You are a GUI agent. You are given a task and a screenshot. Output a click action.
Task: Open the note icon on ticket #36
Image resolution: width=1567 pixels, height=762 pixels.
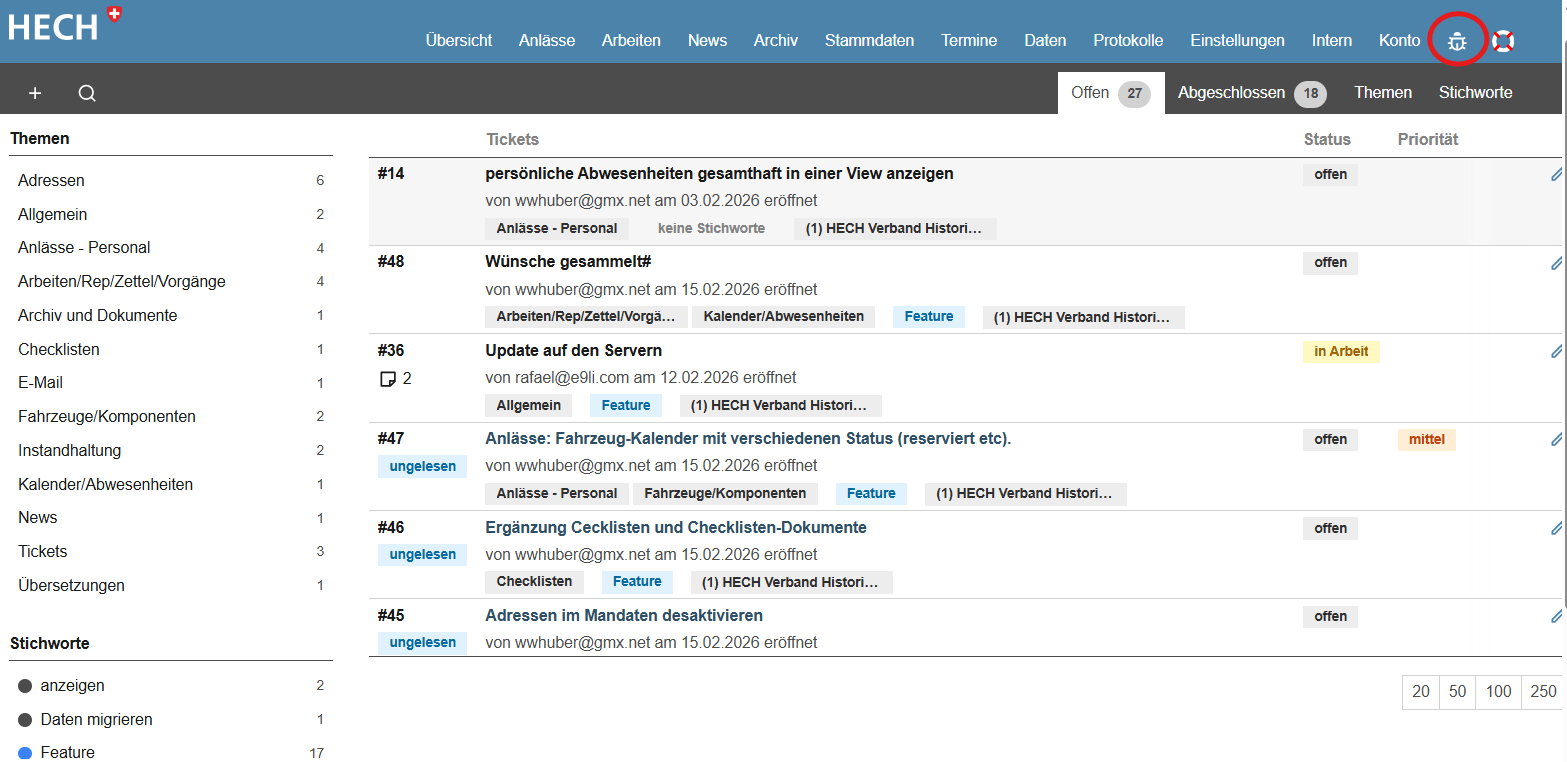coord(388,379)
